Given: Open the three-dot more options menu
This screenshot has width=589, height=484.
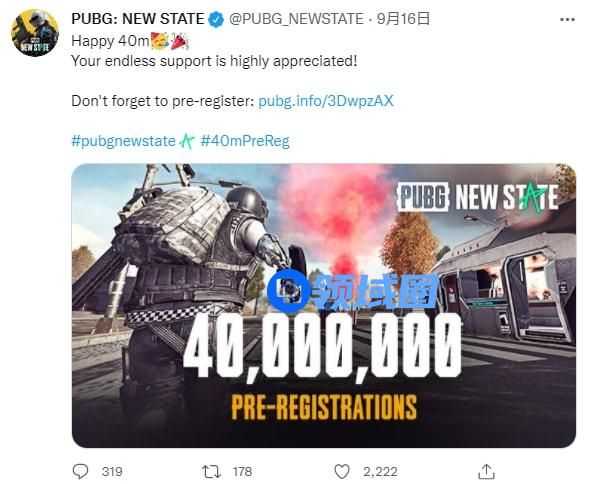Looking at the screenshot, I should click(567, 20).
